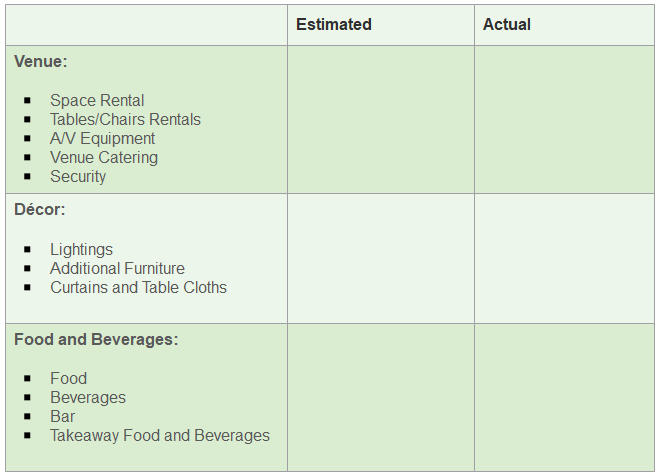
Task: Click the Venue Actual cell
Action: click(x=564, y=120)
